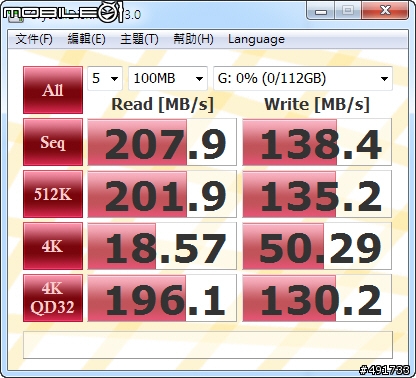This screenshot has width=416, height=378.
Task: Select the 4K QD32 write value 130.2
Action: pos(317,298)
